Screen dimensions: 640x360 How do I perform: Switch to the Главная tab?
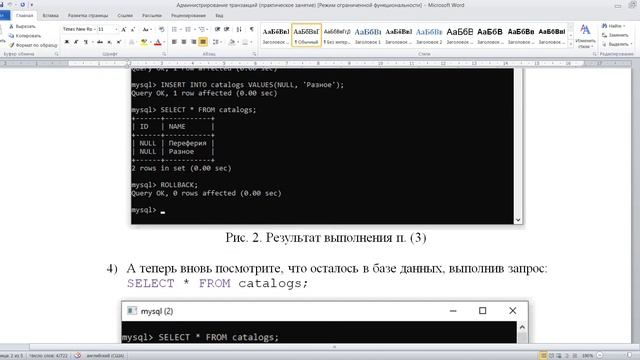coord(24,16)
